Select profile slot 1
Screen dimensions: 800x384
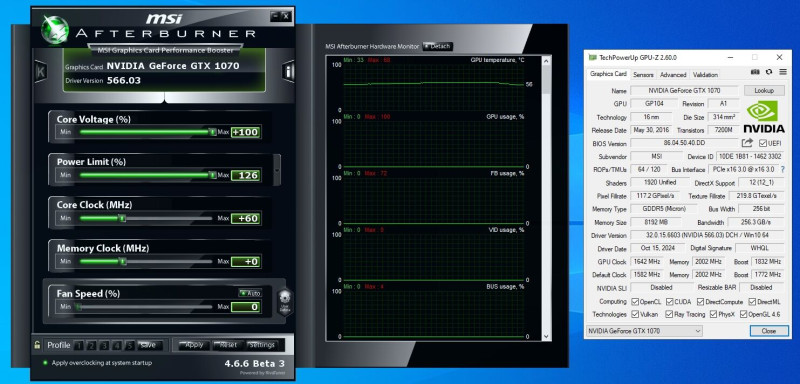tap(79, 346)
